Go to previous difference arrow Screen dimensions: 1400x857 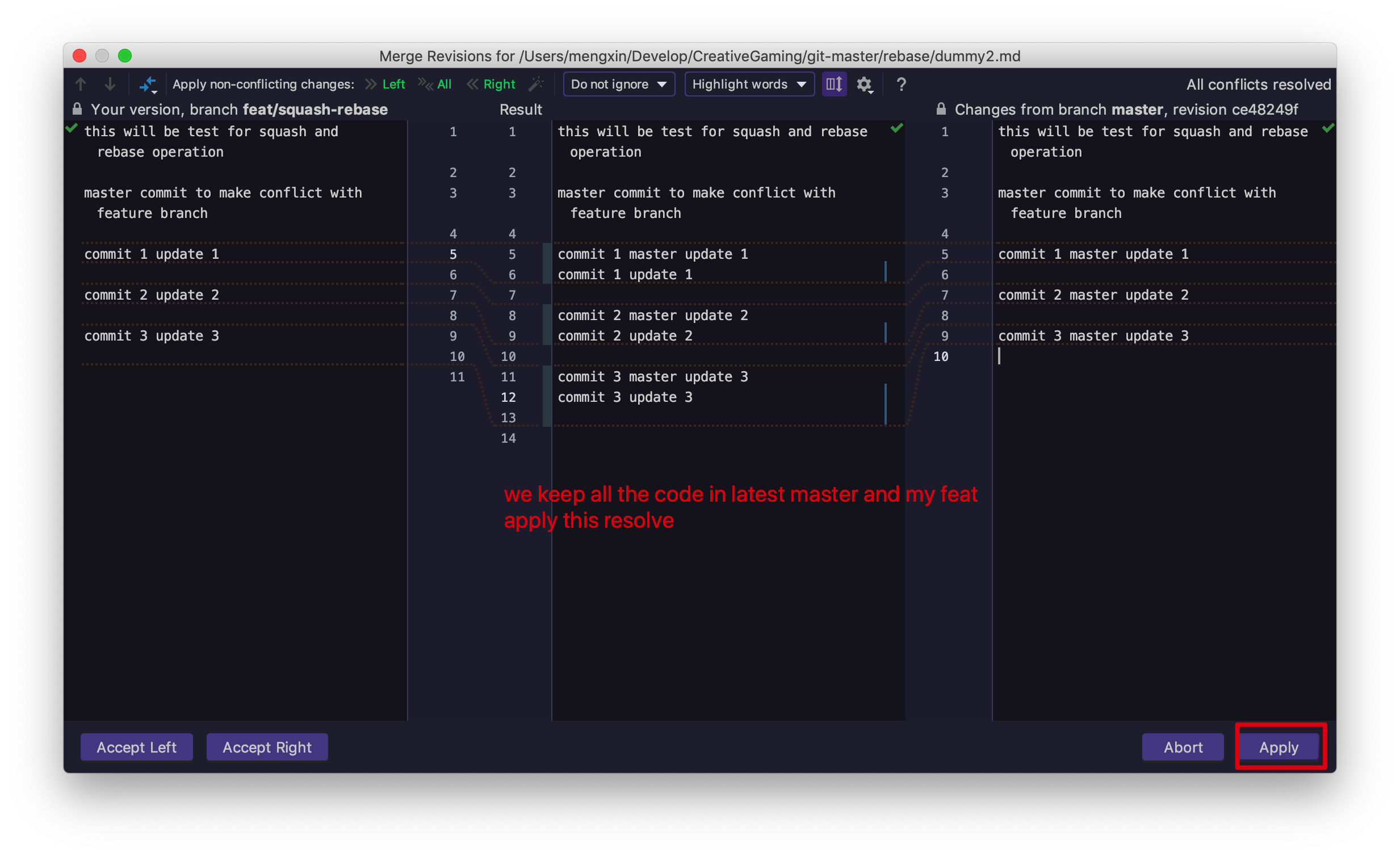point(81,84)
